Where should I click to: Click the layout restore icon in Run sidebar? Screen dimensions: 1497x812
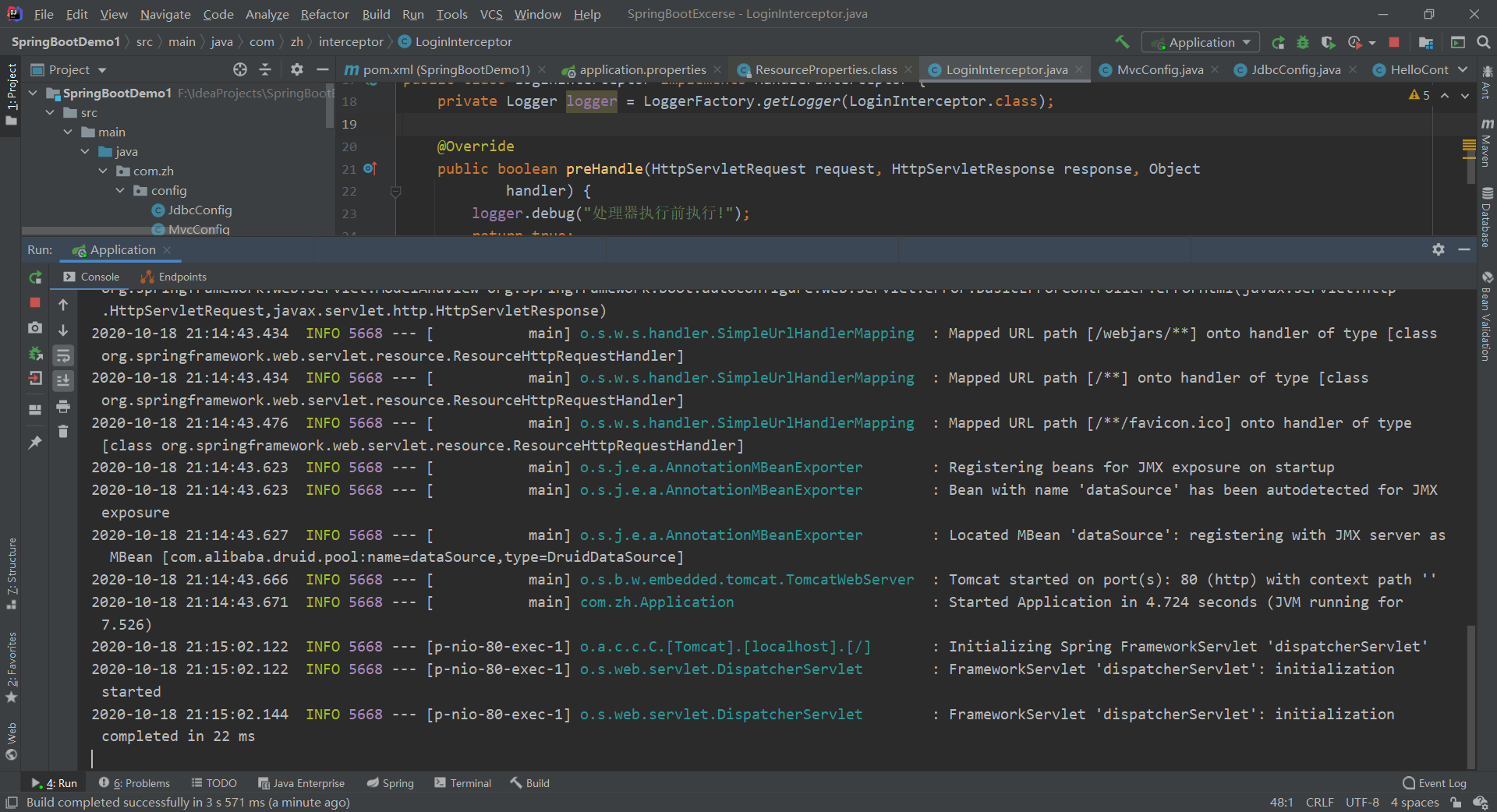pos(35,409)
